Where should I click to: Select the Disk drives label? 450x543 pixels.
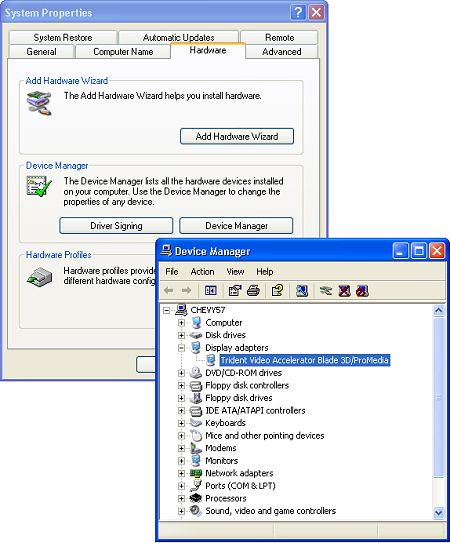(x=225, y=335)
